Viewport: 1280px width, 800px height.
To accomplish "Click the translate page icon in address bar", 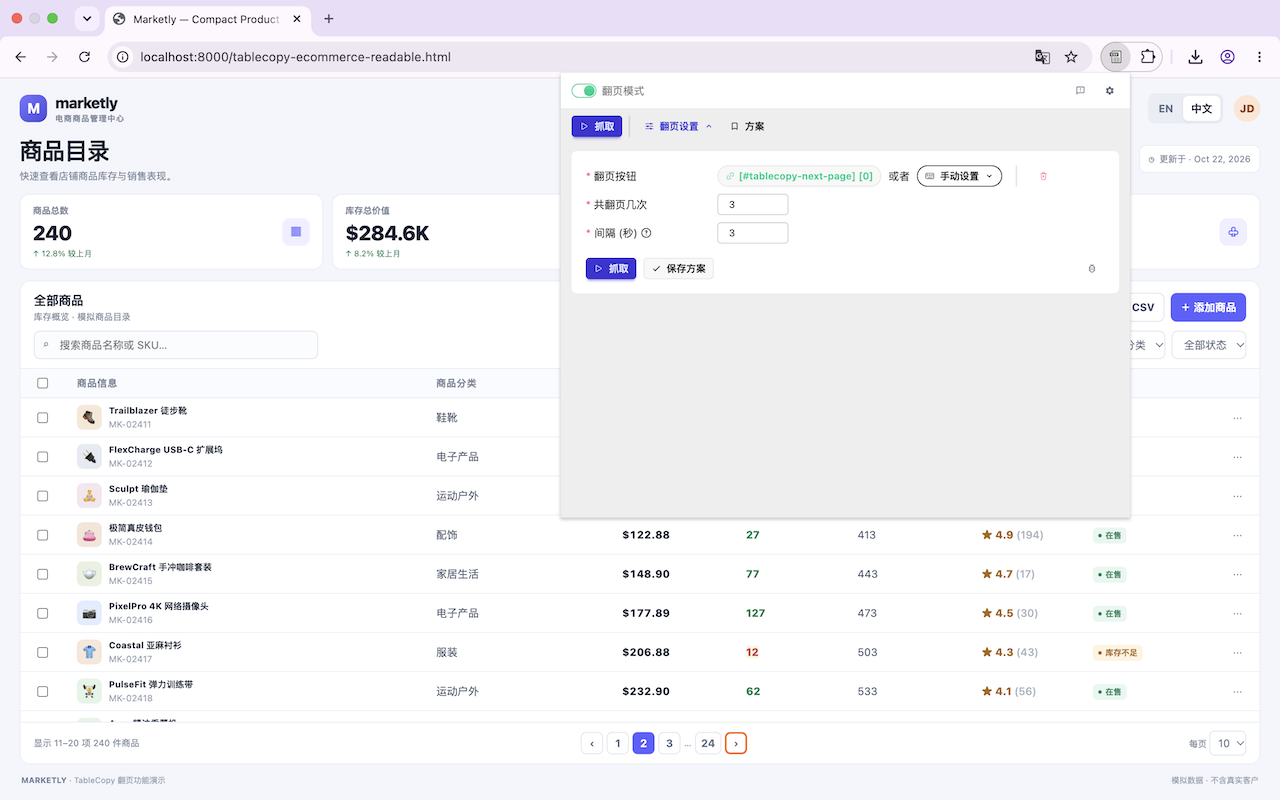I will [1042, 57].
